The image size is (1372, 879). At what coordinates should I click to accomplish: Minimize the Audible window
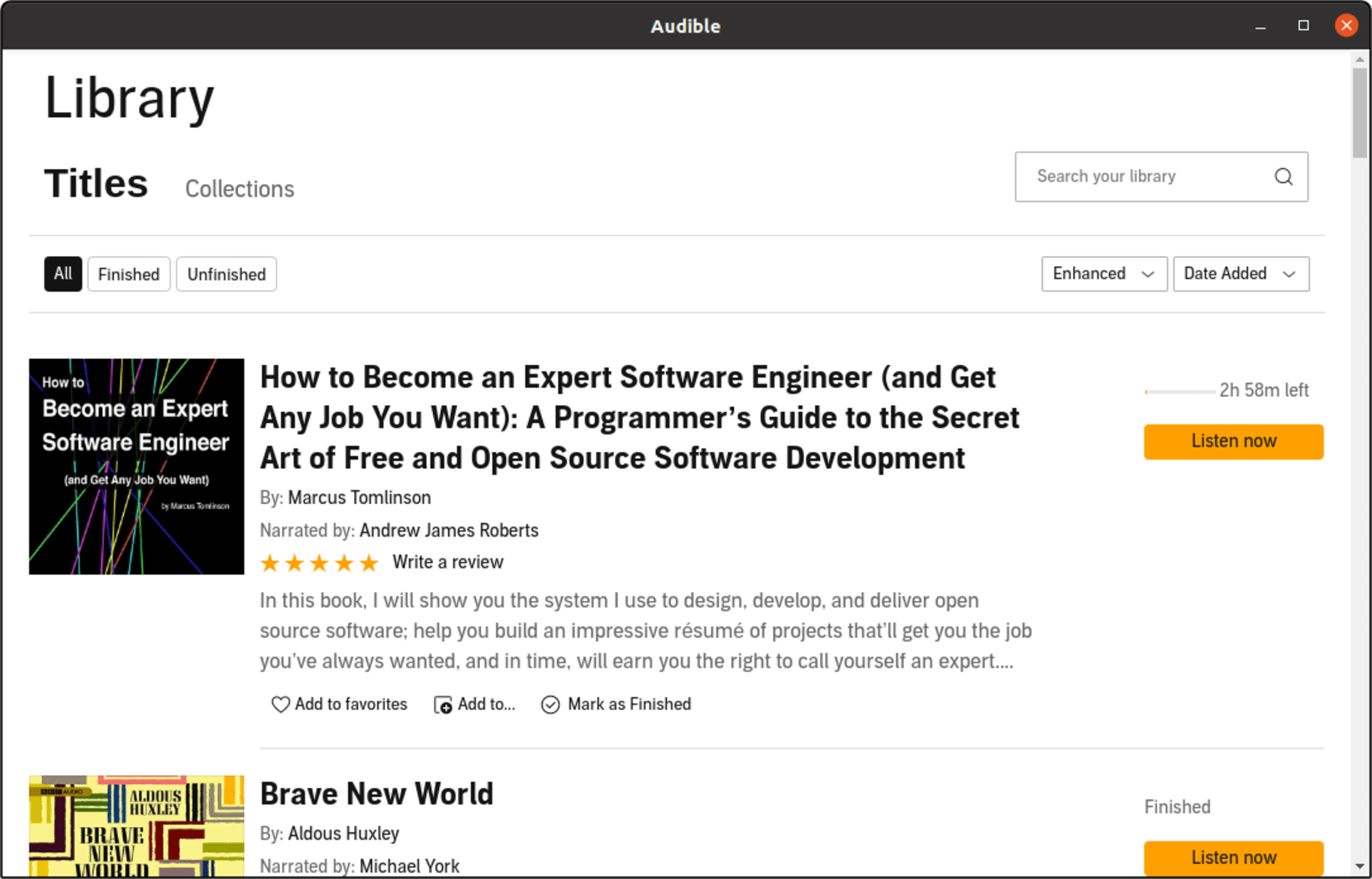click(1260, 26)
